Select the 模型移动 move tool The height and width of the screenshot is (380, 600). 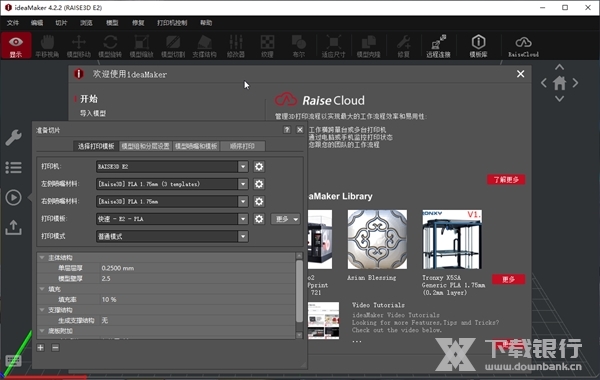point(79,46)
